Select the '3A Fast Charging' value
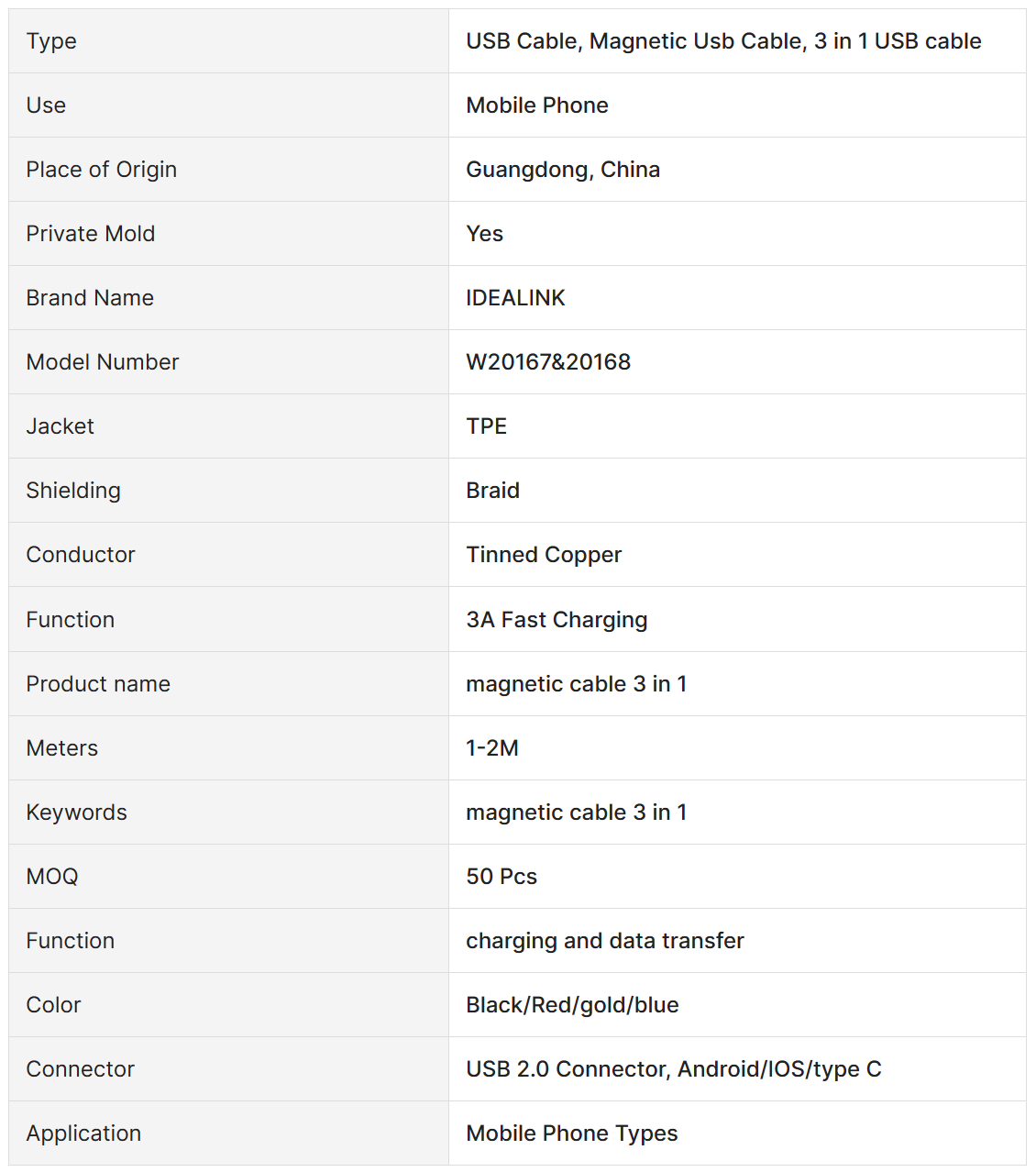Viewport: 1036px width, 1172px height. point(557,620)
